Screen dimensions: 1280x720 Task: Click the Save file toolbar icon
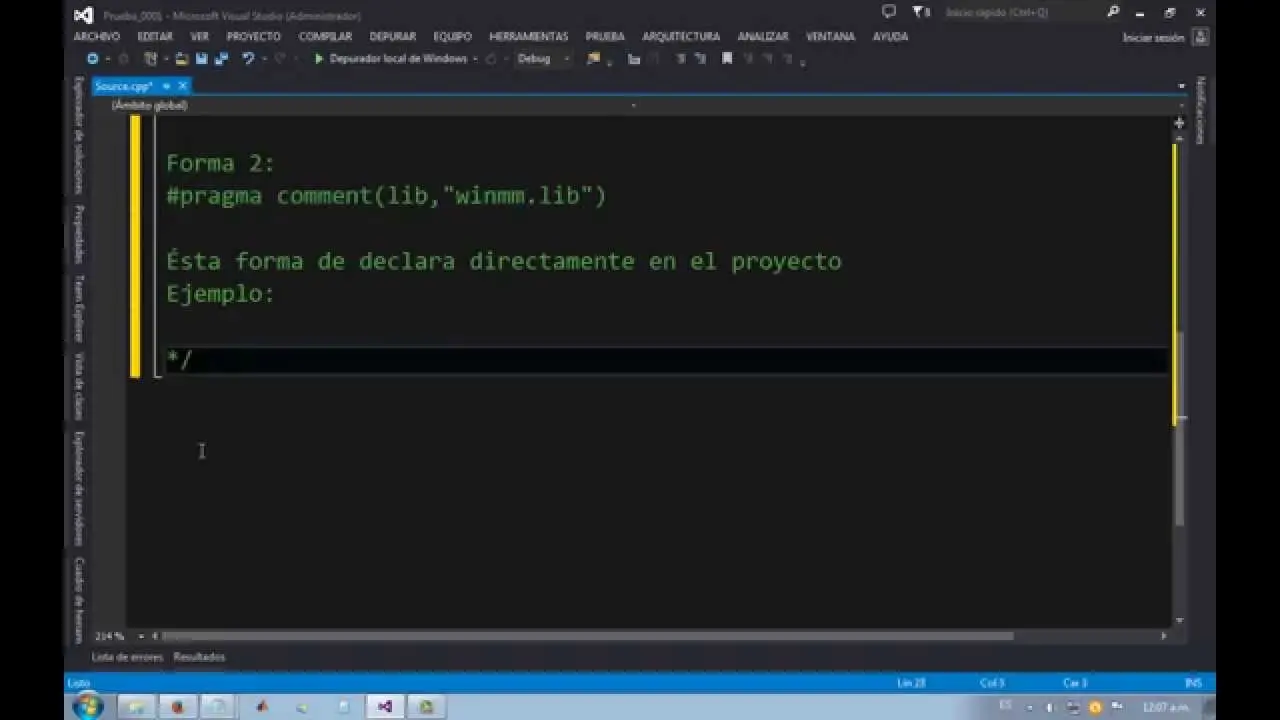(x=203, y=59)
